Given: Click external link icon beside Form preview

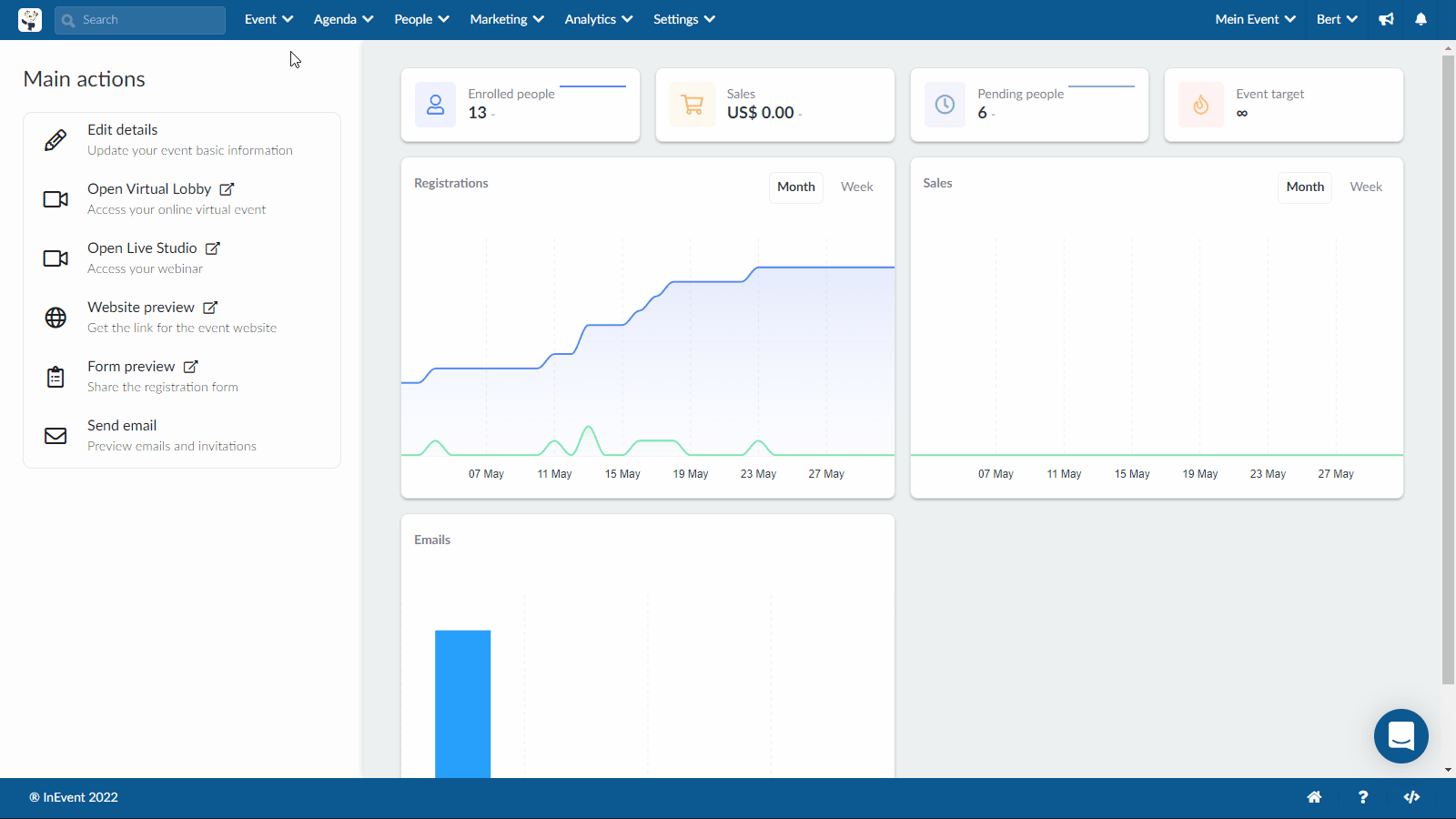Looking at the screenshot, I should point(191,367).
